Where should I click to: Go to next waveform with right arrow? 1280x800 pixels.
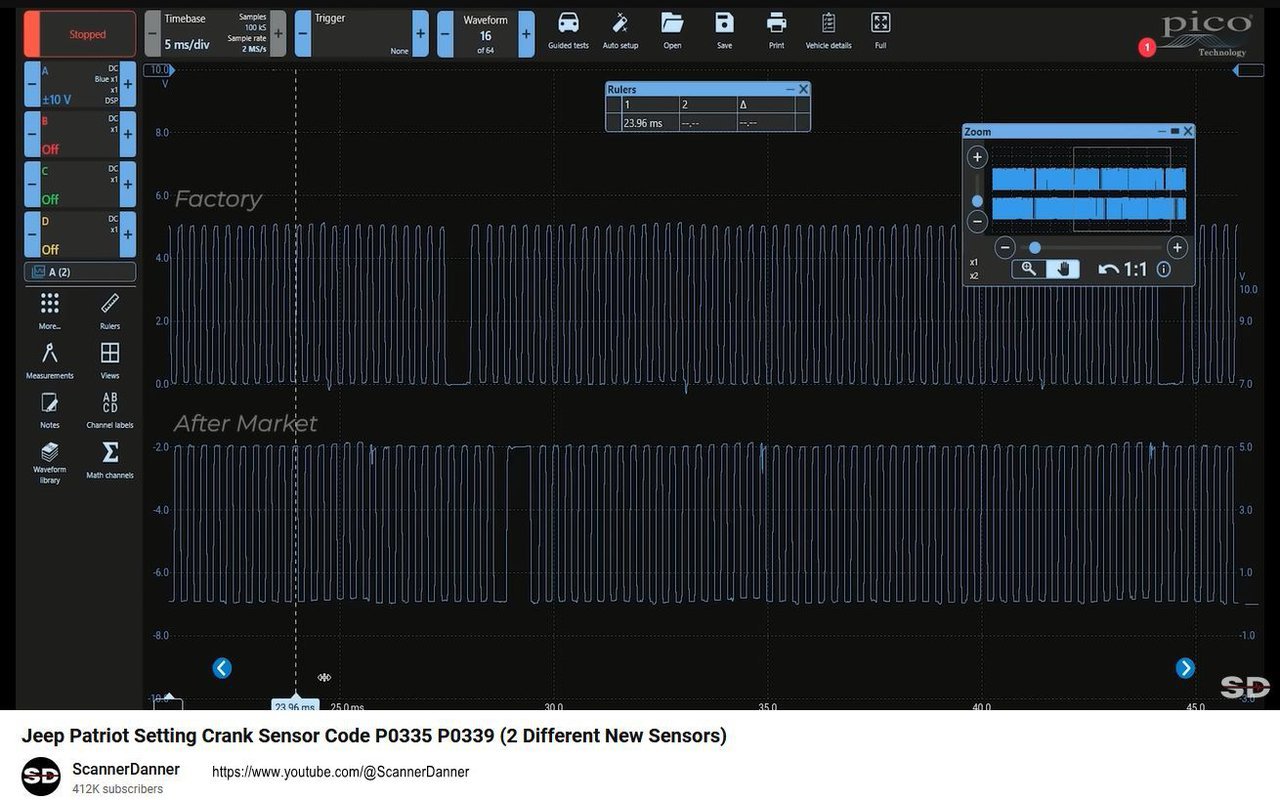pos(1185,668)
